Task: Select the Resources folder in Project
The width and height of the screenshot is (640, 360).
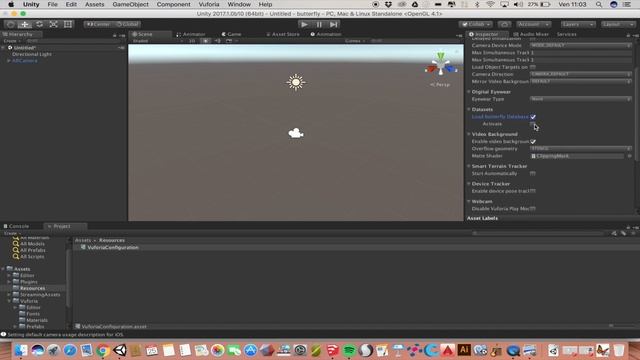Action: [32, 288]
